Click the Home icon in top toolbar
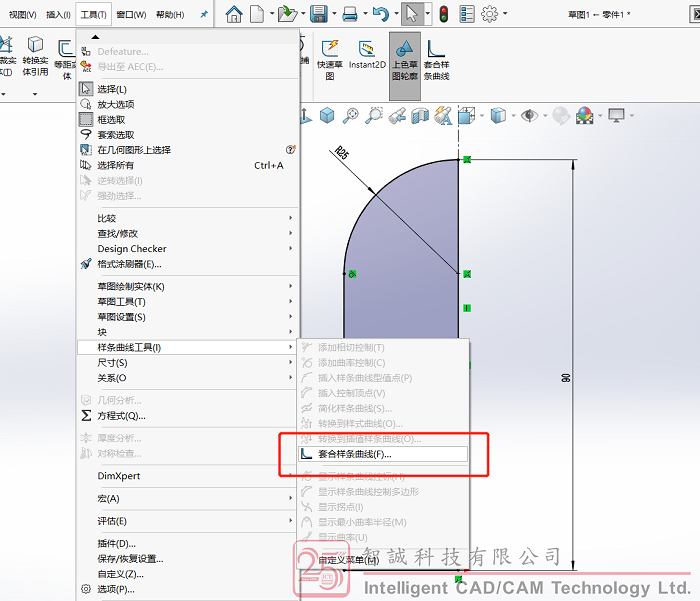 click(x=234, y=14)
